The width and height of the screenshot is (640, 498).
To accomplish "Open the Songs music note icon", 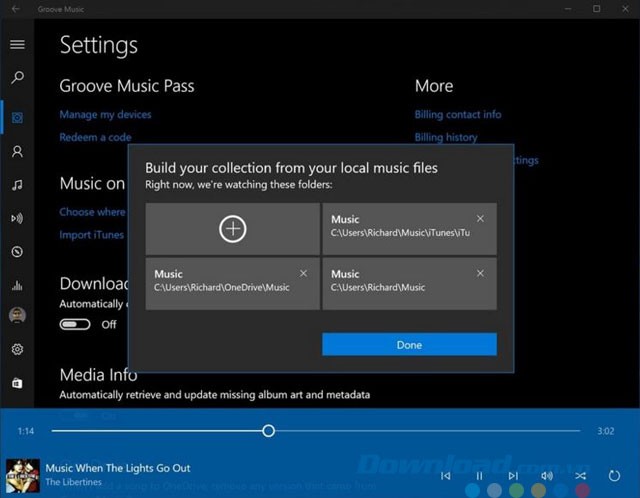I will click(x=17, y=185).
